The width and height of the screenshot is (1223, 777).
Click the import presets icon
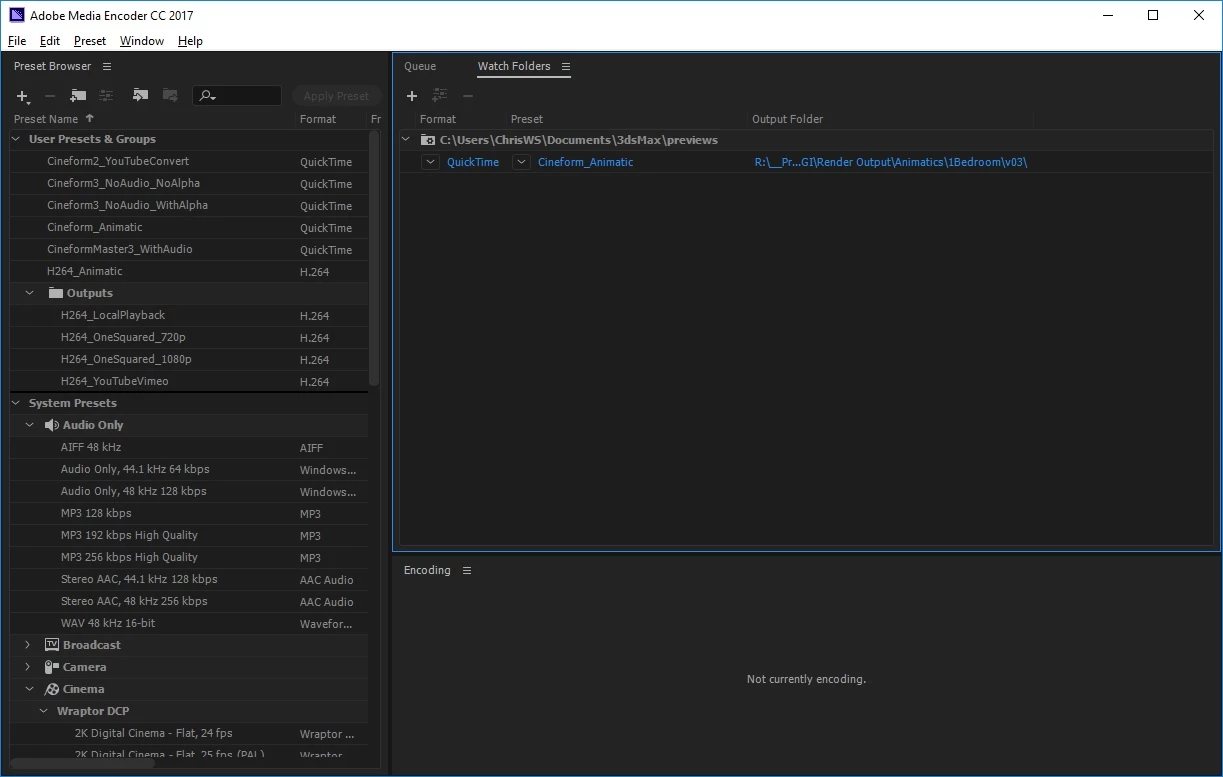[140, 96]
